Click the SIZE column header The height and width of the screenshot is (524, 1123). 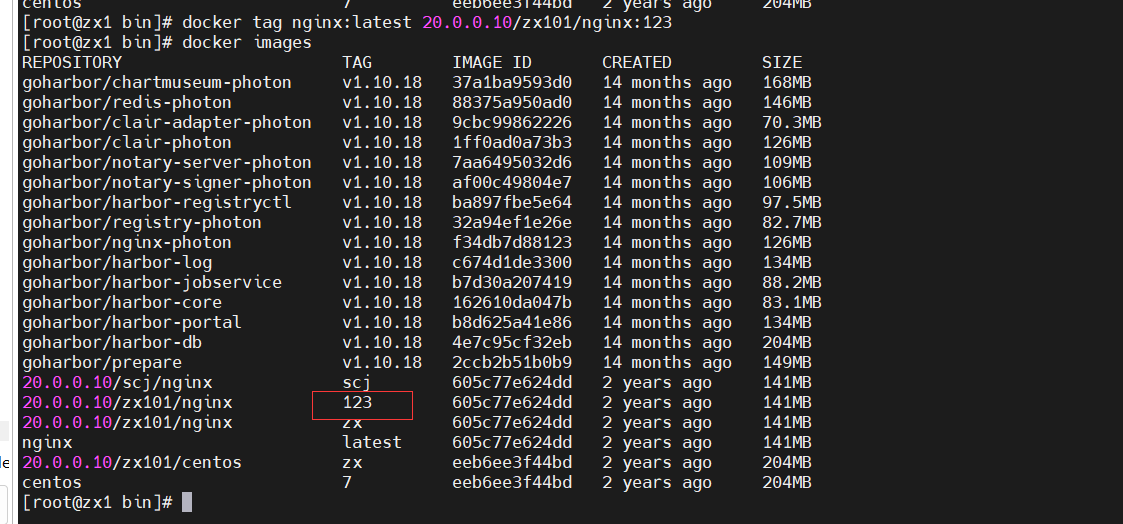coord(782,62)
